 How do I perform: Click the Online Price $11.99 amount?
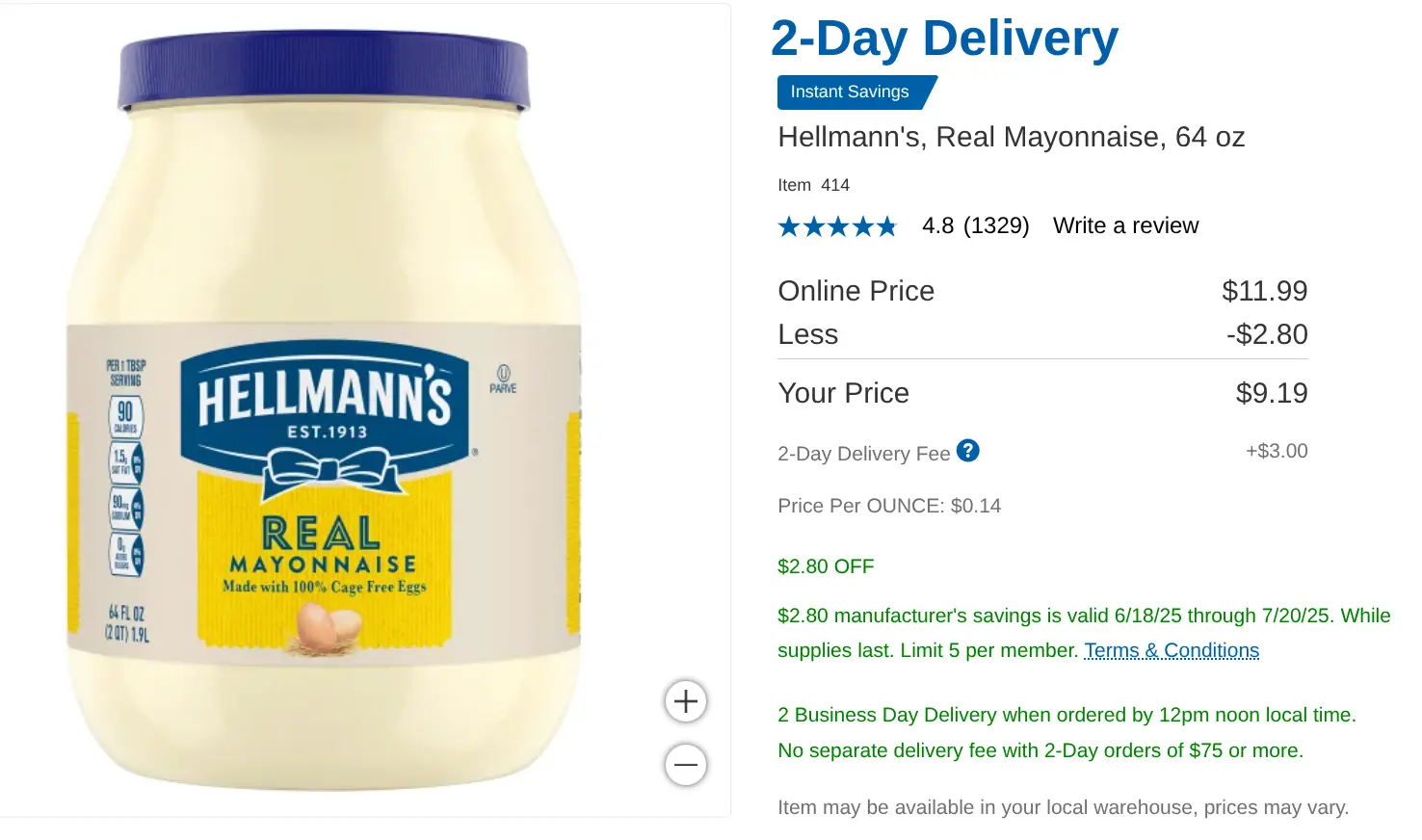[1264, 291]
